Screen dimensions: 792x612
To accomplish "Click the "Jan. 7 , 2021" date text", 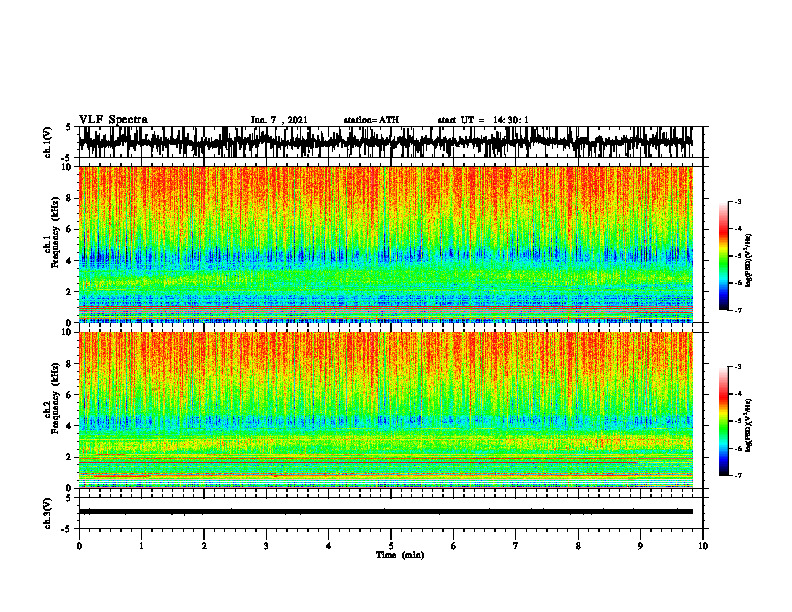I will (x=279, y=120).
